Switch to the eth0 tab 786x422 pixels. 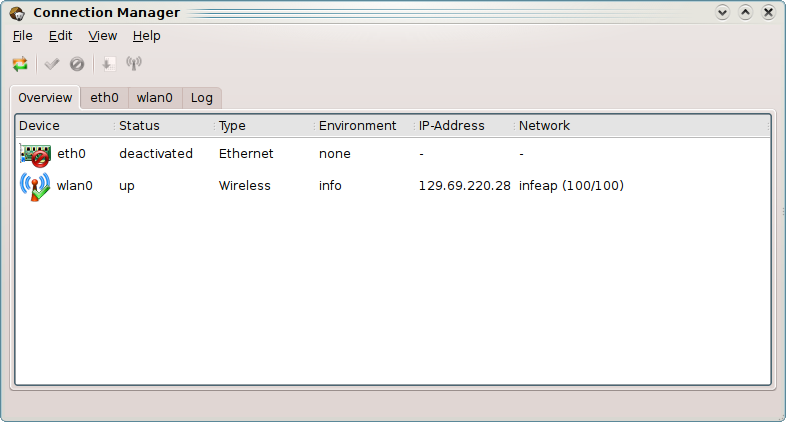click(104, 98)
